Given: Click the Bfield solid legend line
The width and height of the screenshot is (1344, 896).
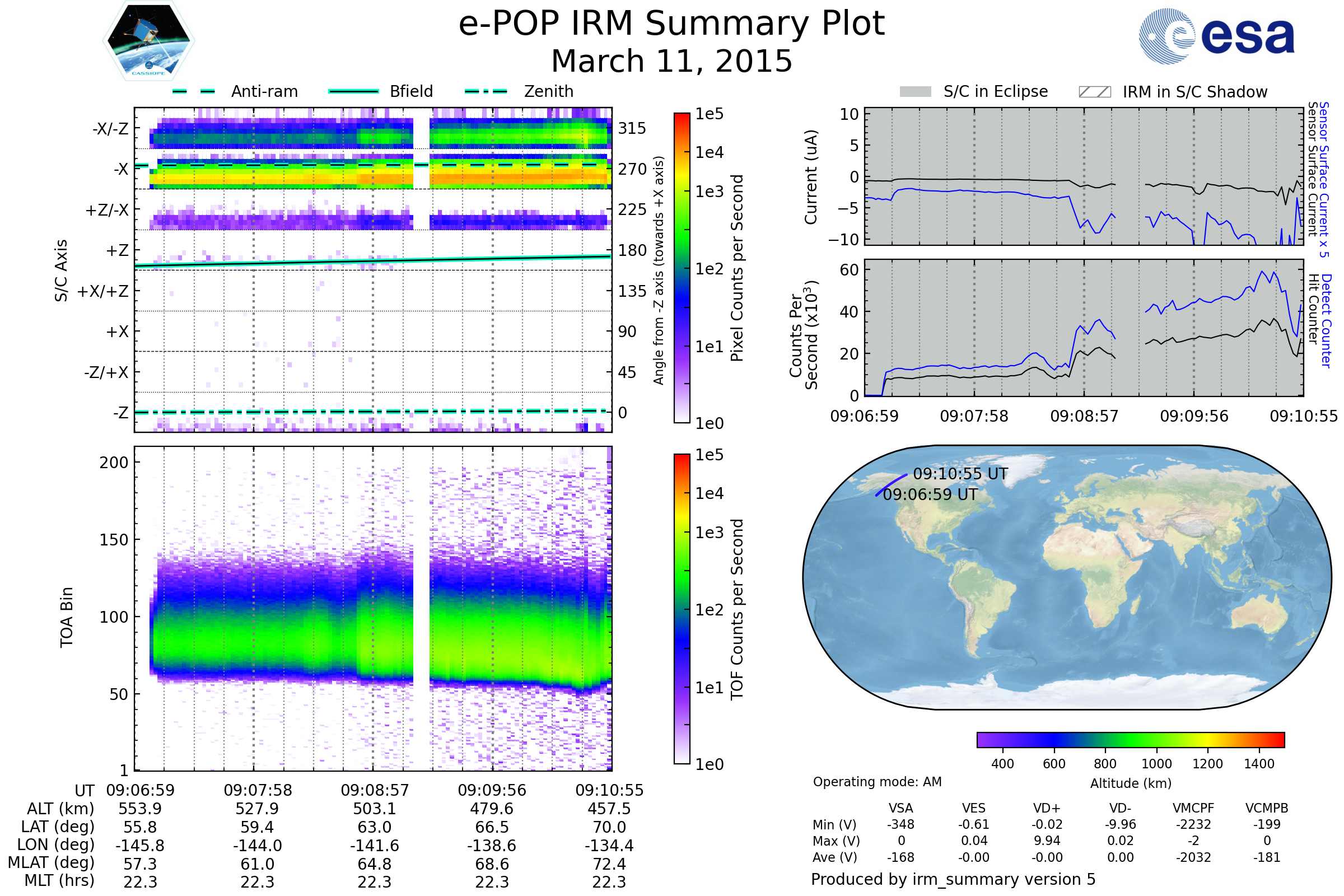Looking at the screenshot, I should pyautogui.click(x=353, y=91).
